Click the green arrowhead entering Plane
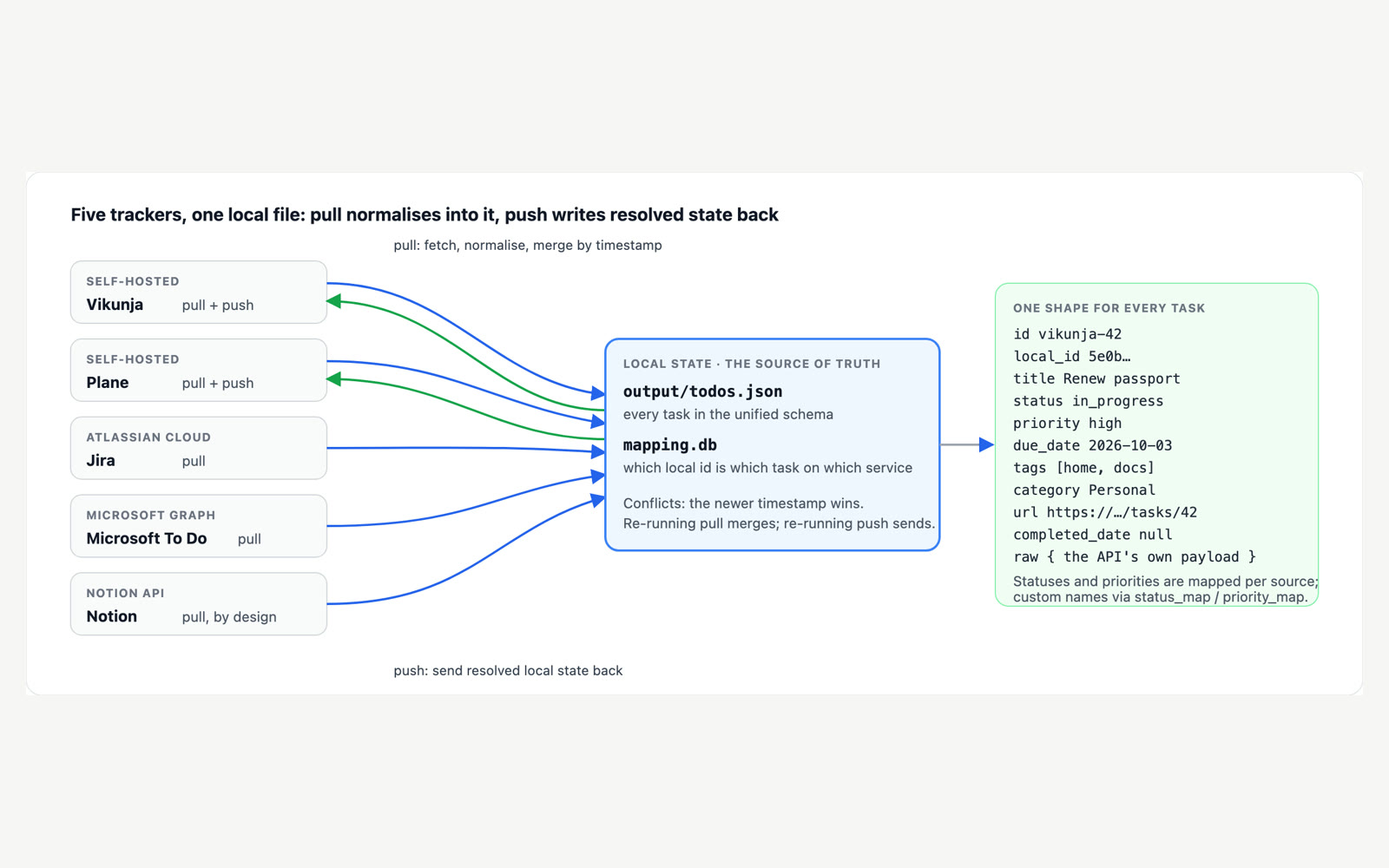The height and width of the screenshot is (868, 1389). [x=333, y=379]
